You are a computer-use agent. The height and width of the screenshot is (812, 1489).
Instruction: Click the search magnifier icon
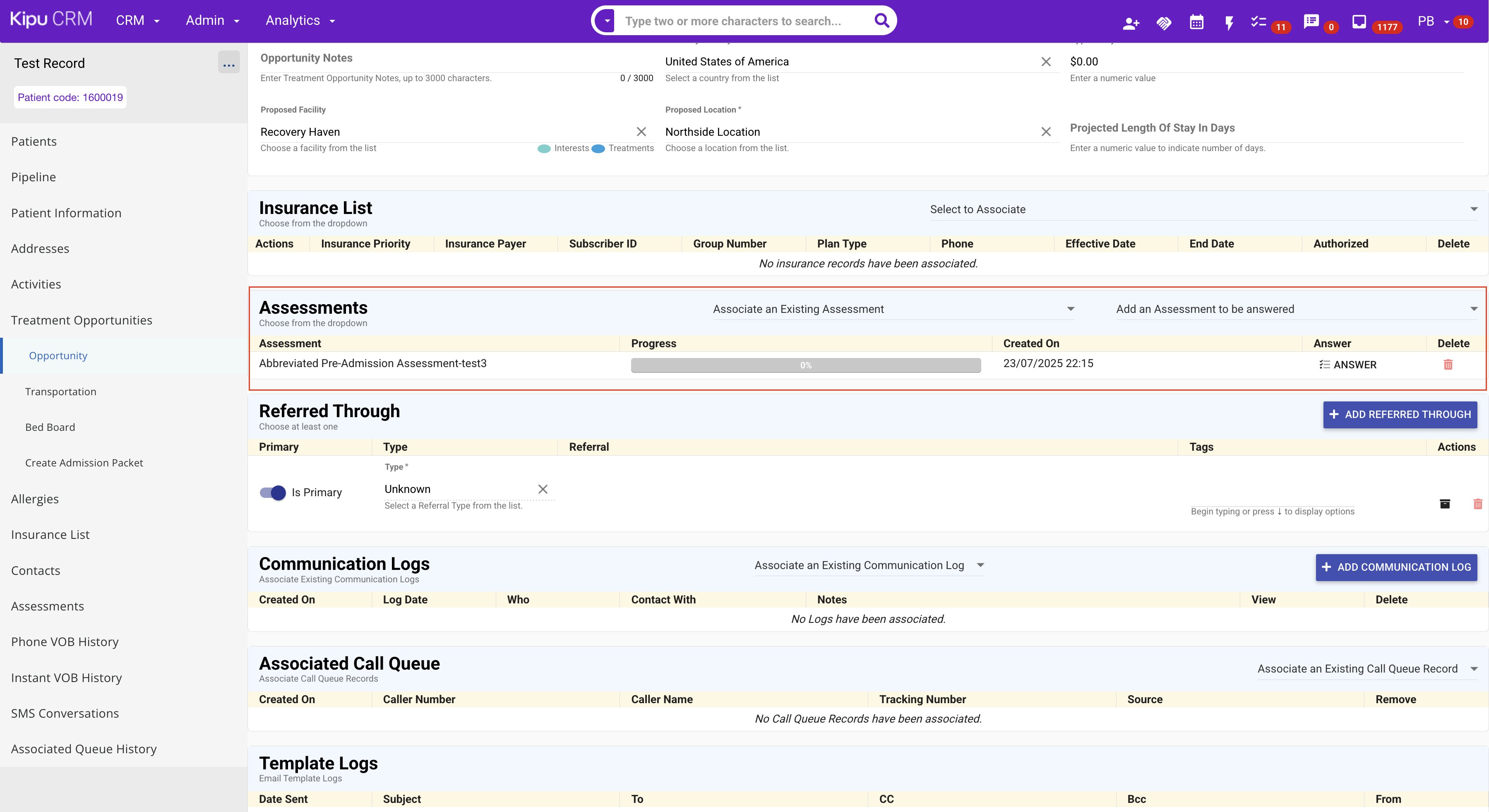pyautogui.click(x=881, y=21)
